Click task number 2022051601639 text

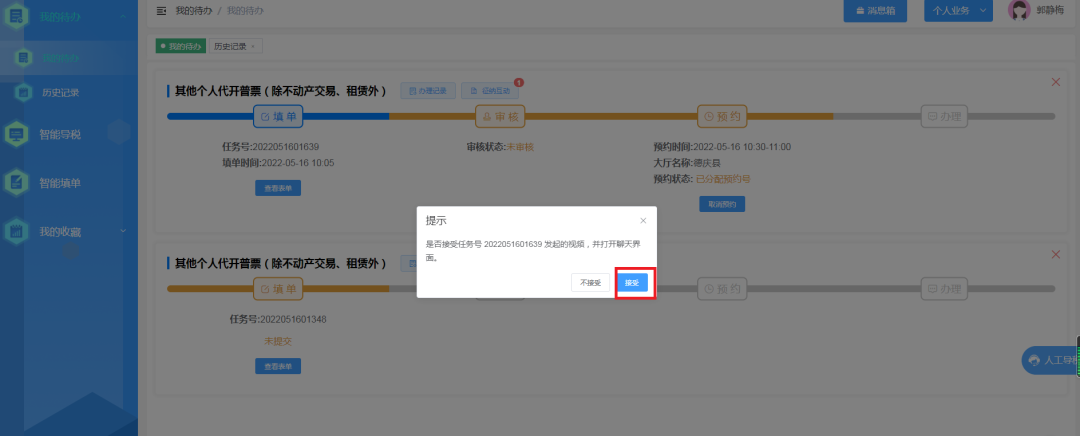click(x=285, y=147)
